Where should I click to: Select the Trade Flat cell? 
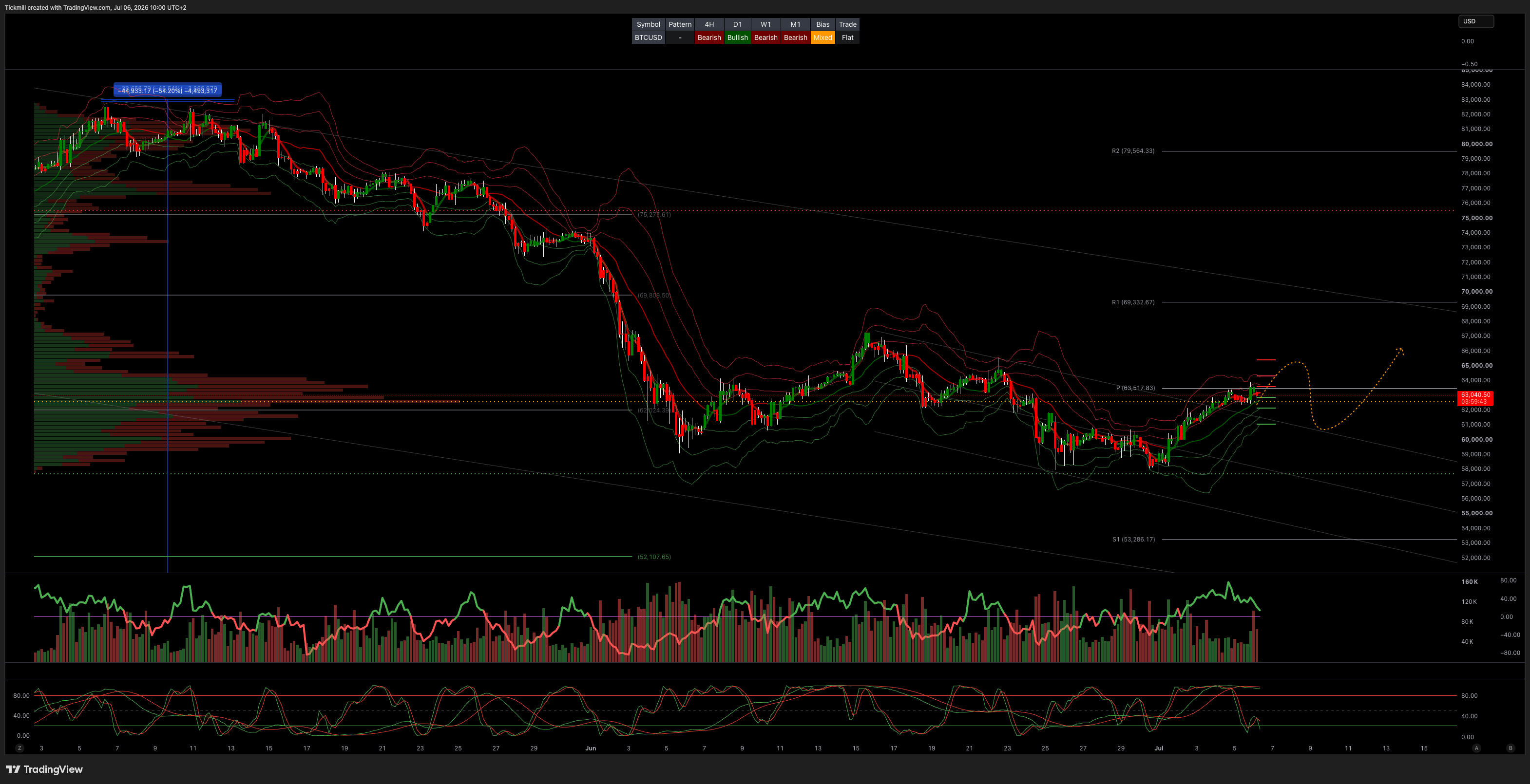pyautogui.click(x=847, y=37)
